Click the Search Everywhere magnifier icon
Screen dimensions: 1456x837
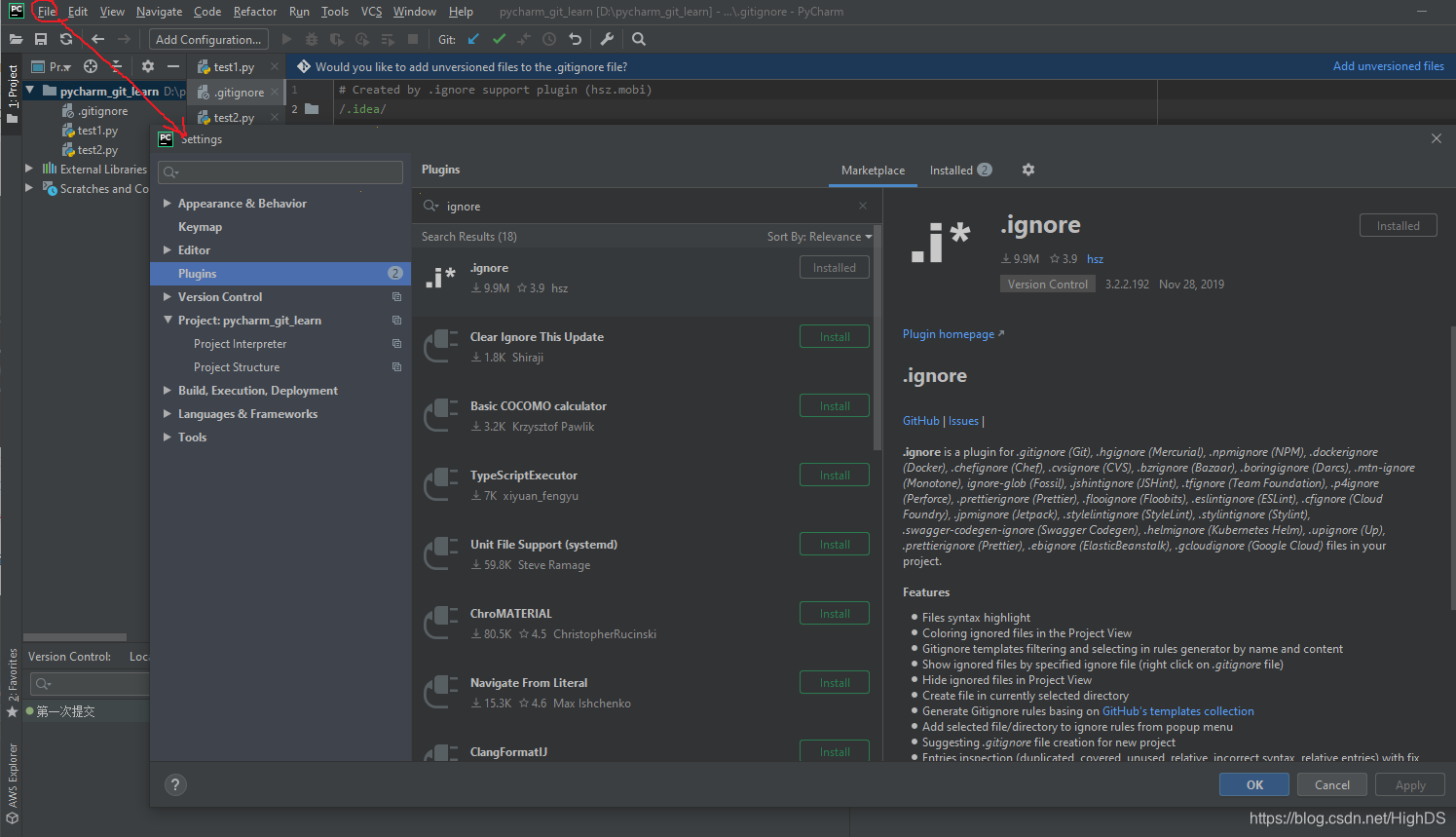(x=639, y=39)
